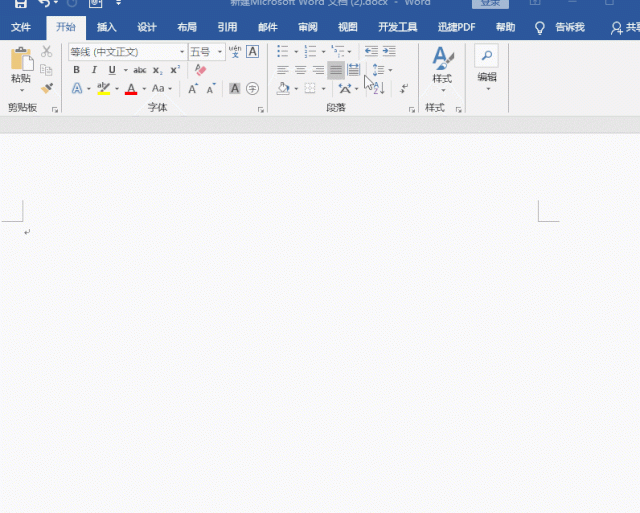Click the multilevel list icon
Viewport: 640px width, 513px height.
click(338, 51)
